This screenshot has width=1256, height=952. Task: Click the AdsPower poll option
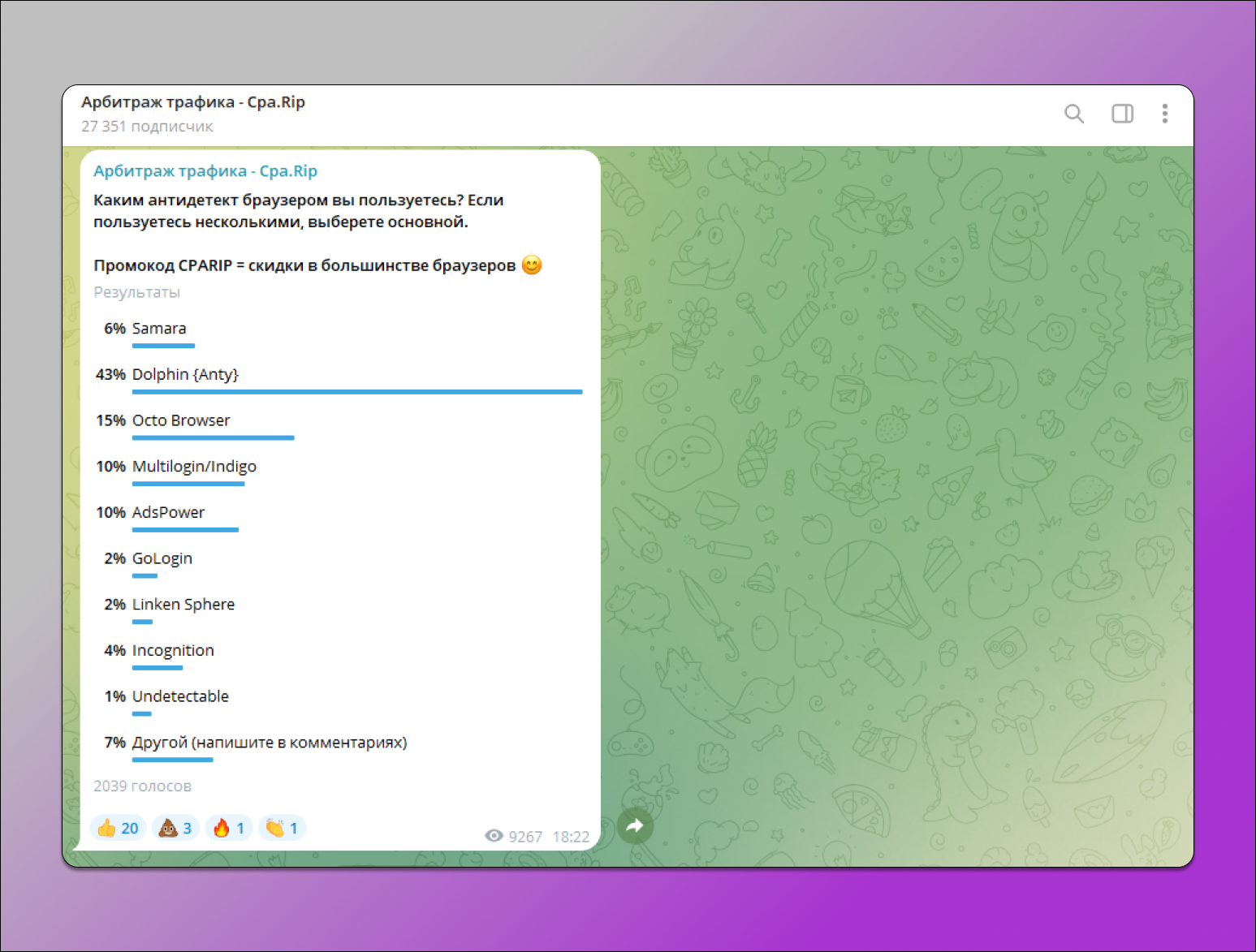pyautogui.click(x=168, y=512)
